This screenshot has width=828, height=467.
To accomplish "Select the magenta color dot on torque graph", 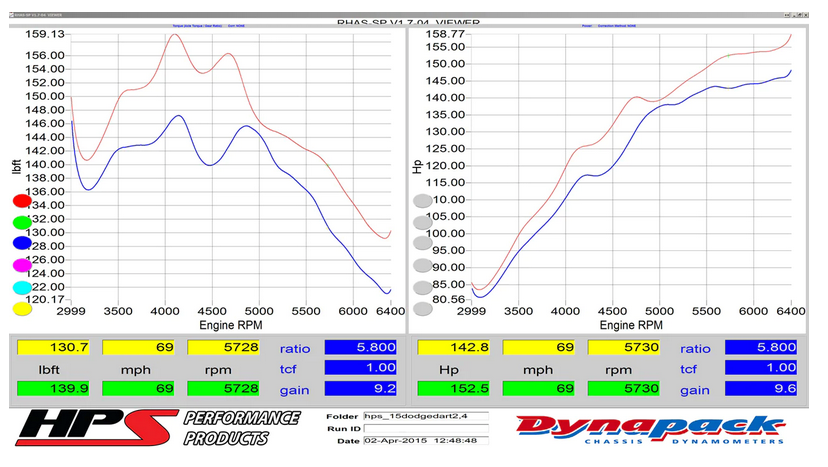I will [21, 265].
